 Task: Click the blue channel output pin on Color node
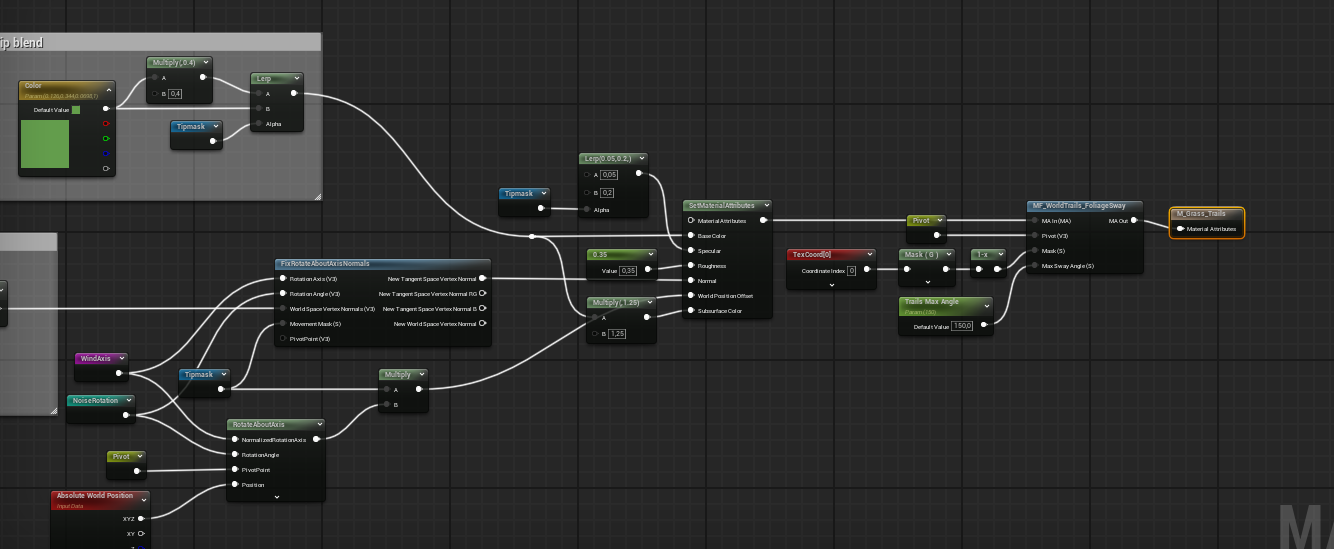[106, 154]
